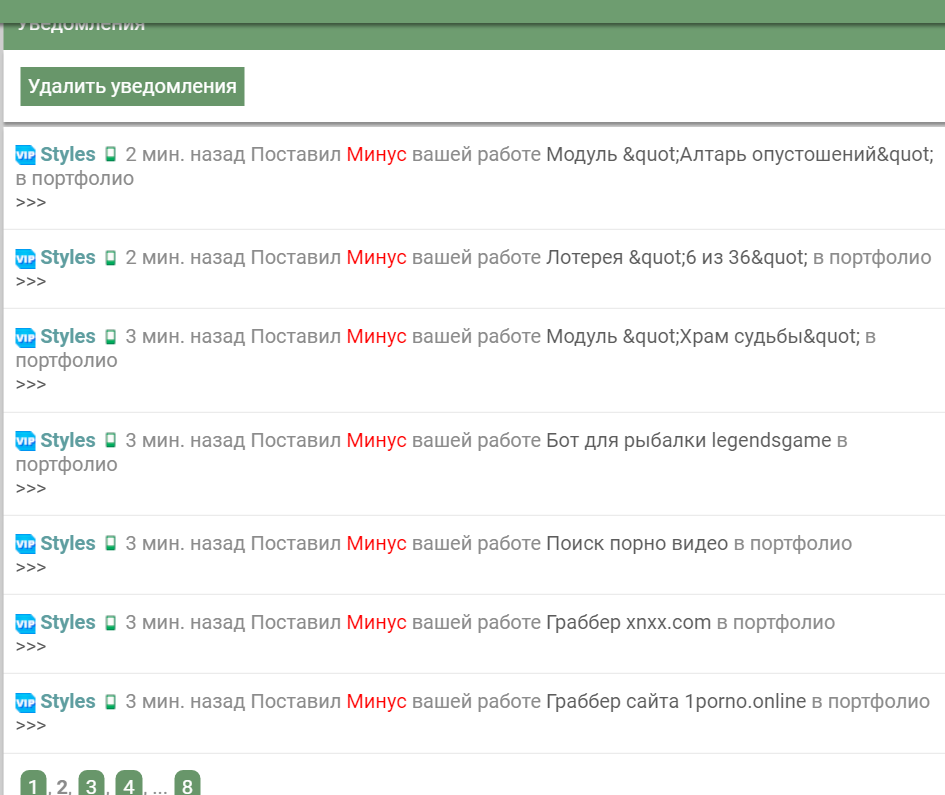Click green phone icon in Алтарь опустошений notification
945x795 pixels.
point(111,155)
